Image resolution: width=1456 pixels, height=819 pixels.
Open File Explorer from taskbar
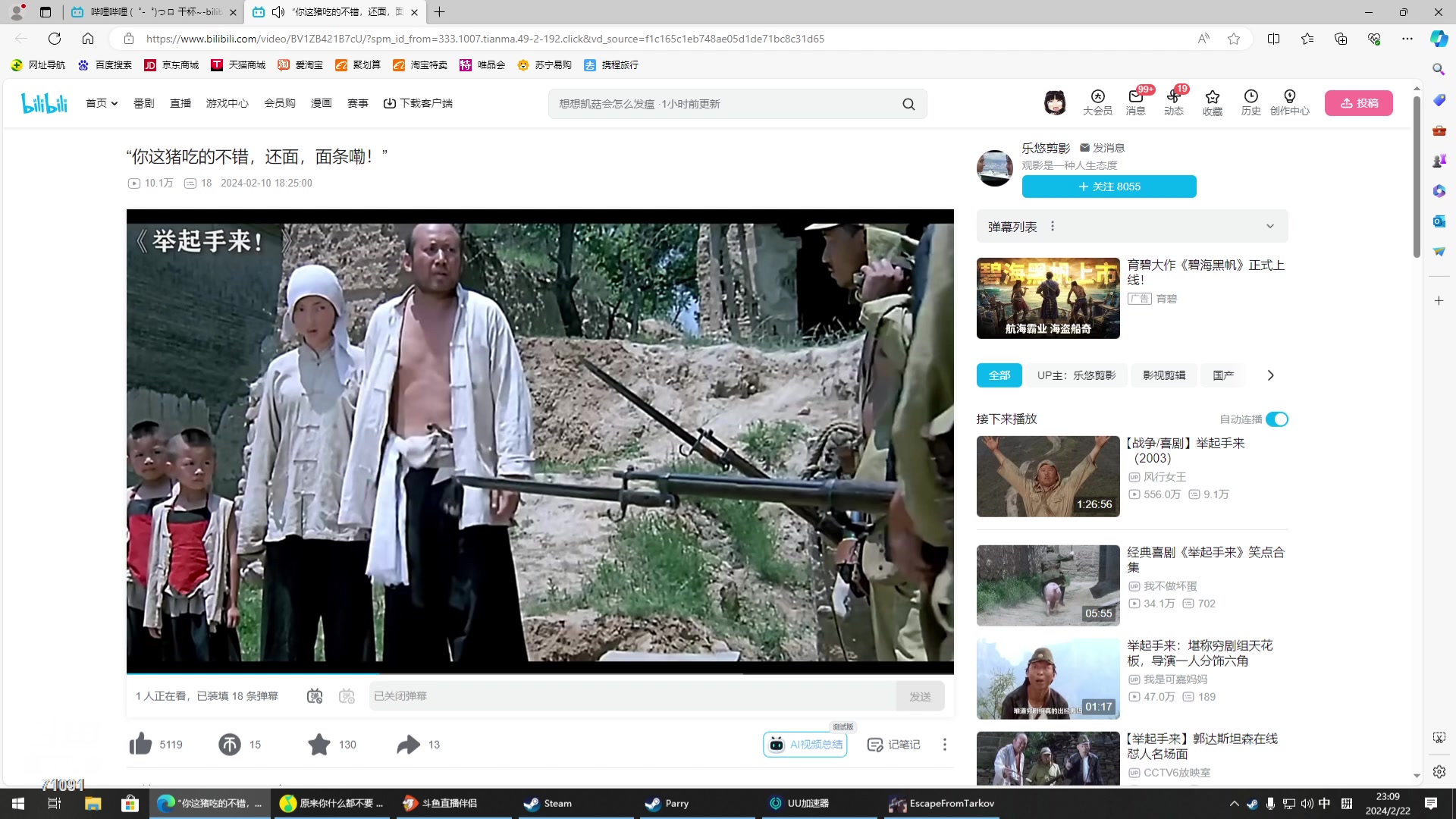point(93,803)
